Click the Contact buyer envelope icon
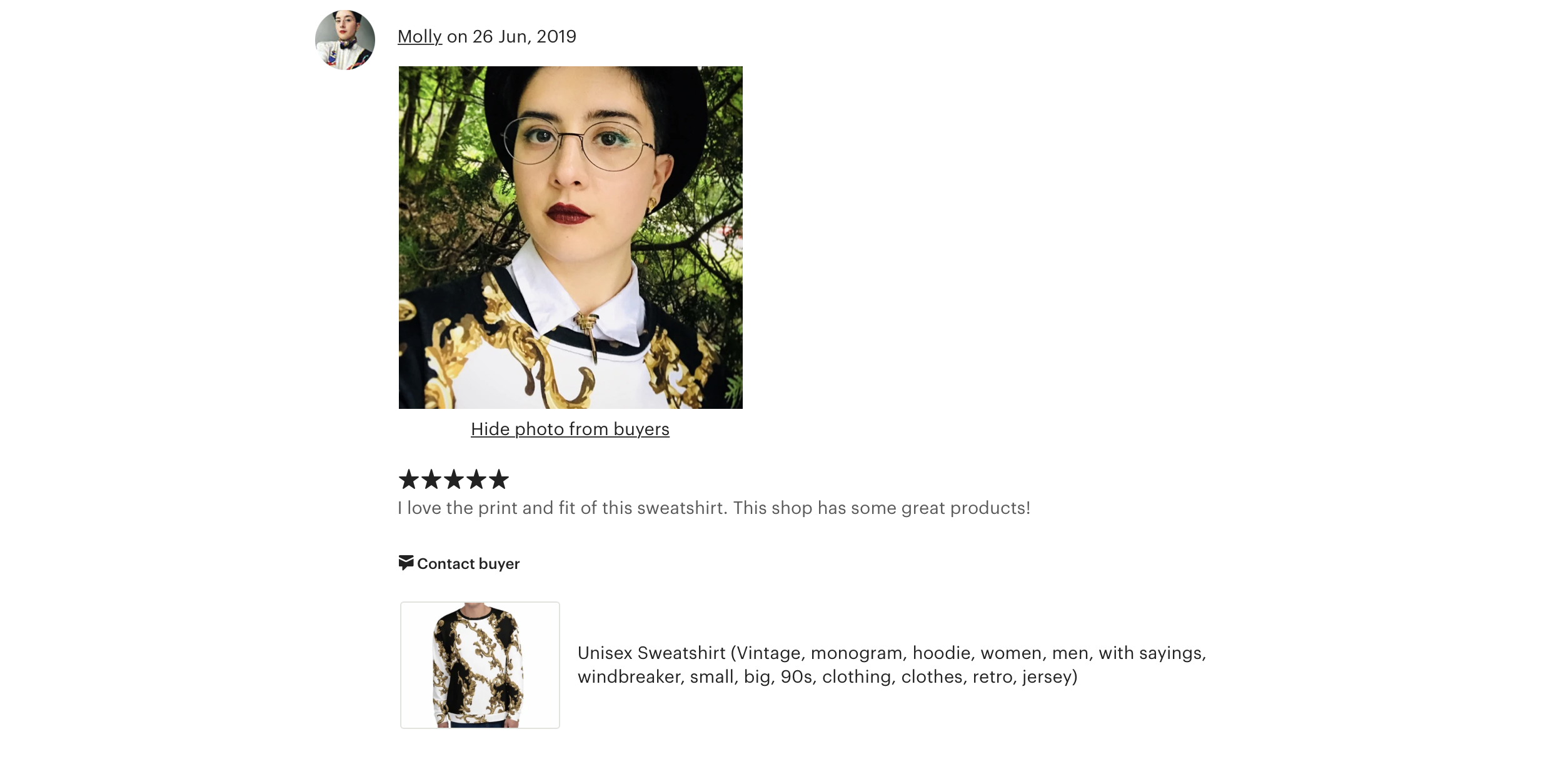Image resolution: width=1548 pixels, height=784 pixels. click(x=406, y=563)
